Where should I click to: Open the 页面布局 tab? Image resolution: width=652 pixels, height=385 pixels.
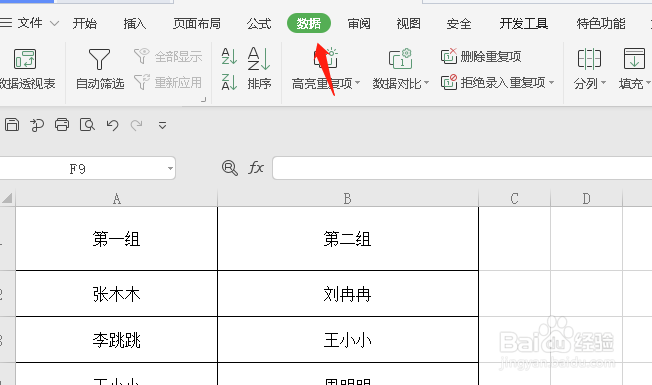[197, 23]
